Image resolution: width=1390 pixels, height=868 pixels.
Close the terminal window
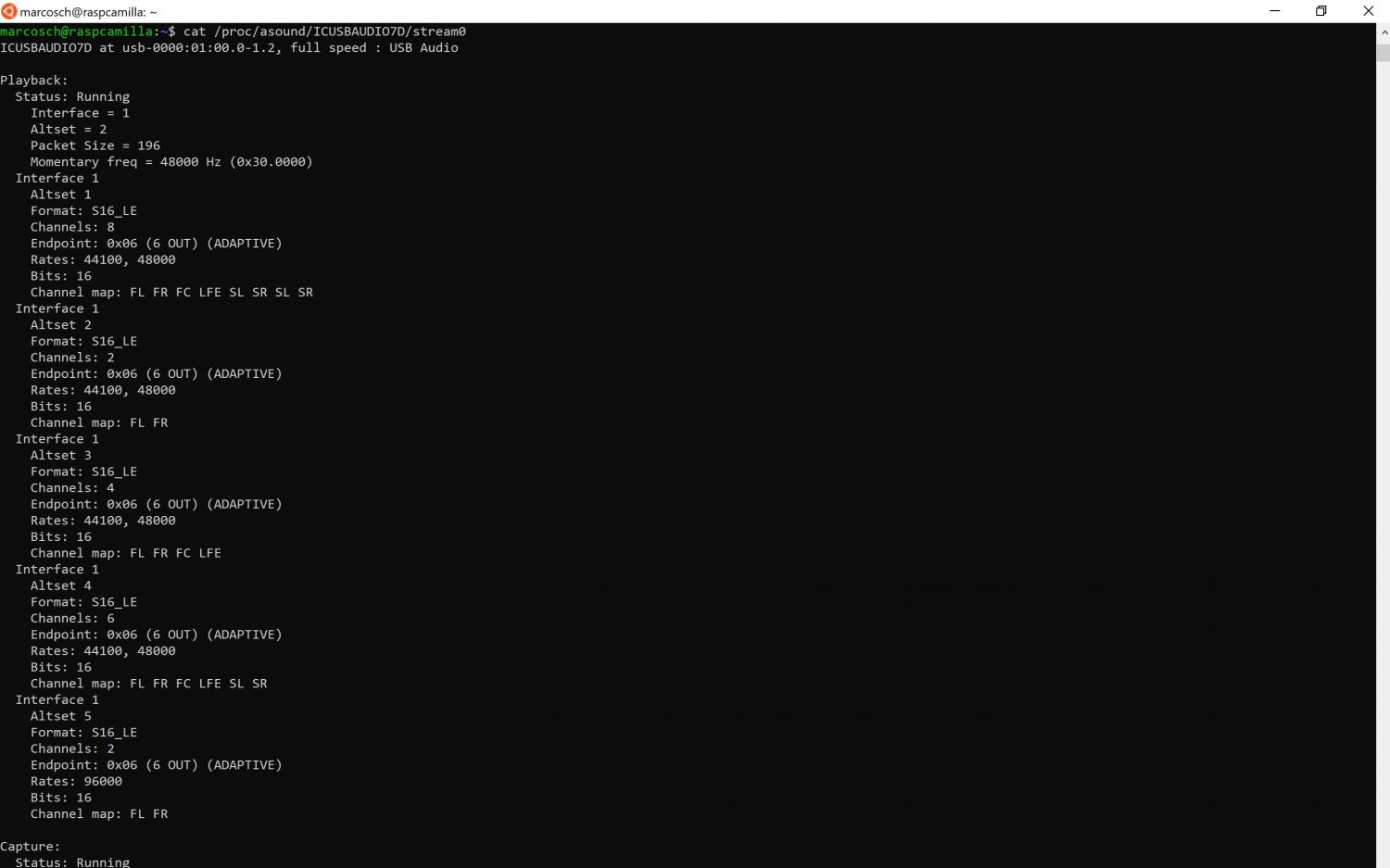click(1368, 11)
